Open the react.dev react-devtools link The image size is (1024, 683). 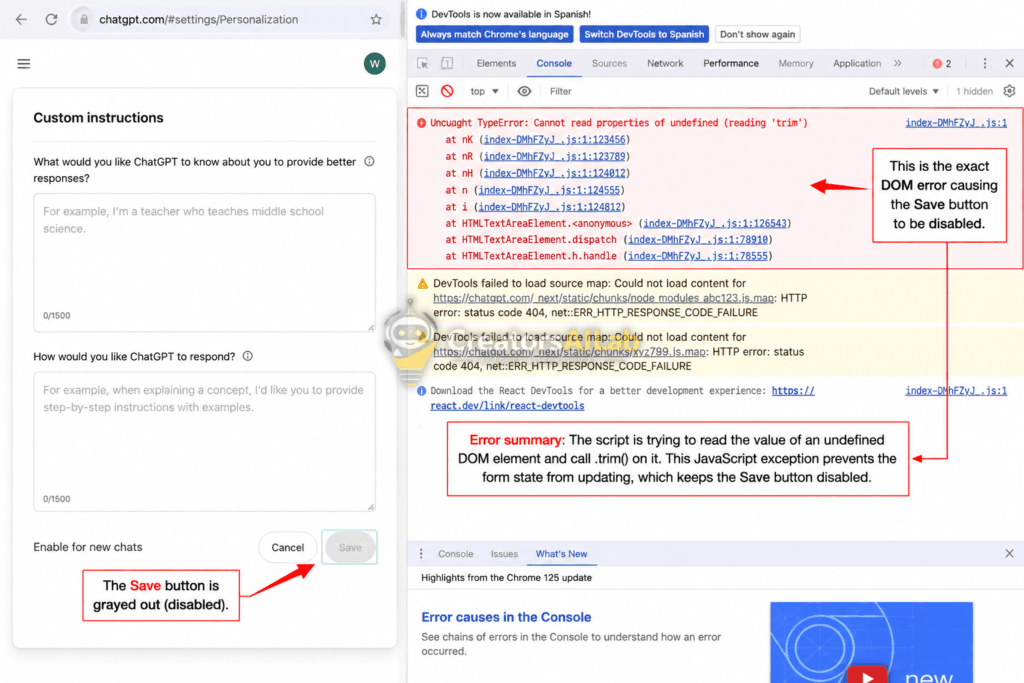(507, 405)
